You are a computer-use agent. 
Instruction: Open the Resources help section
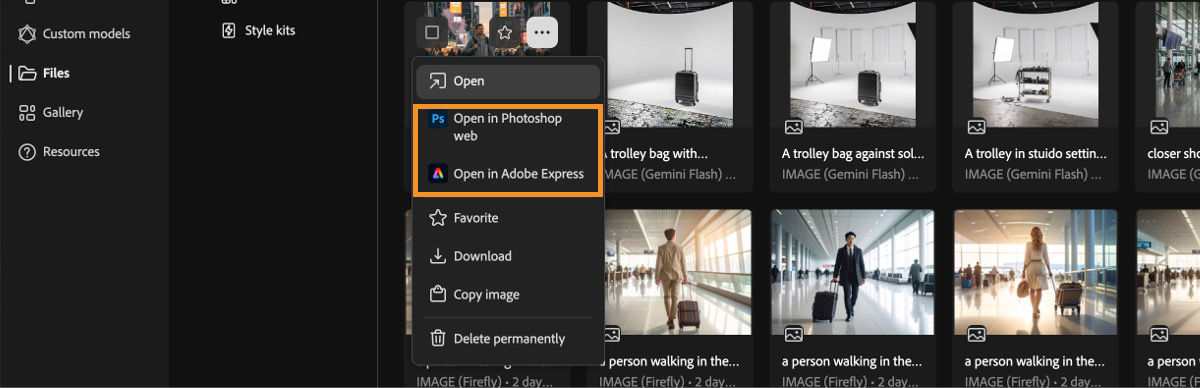click(59, 152)
